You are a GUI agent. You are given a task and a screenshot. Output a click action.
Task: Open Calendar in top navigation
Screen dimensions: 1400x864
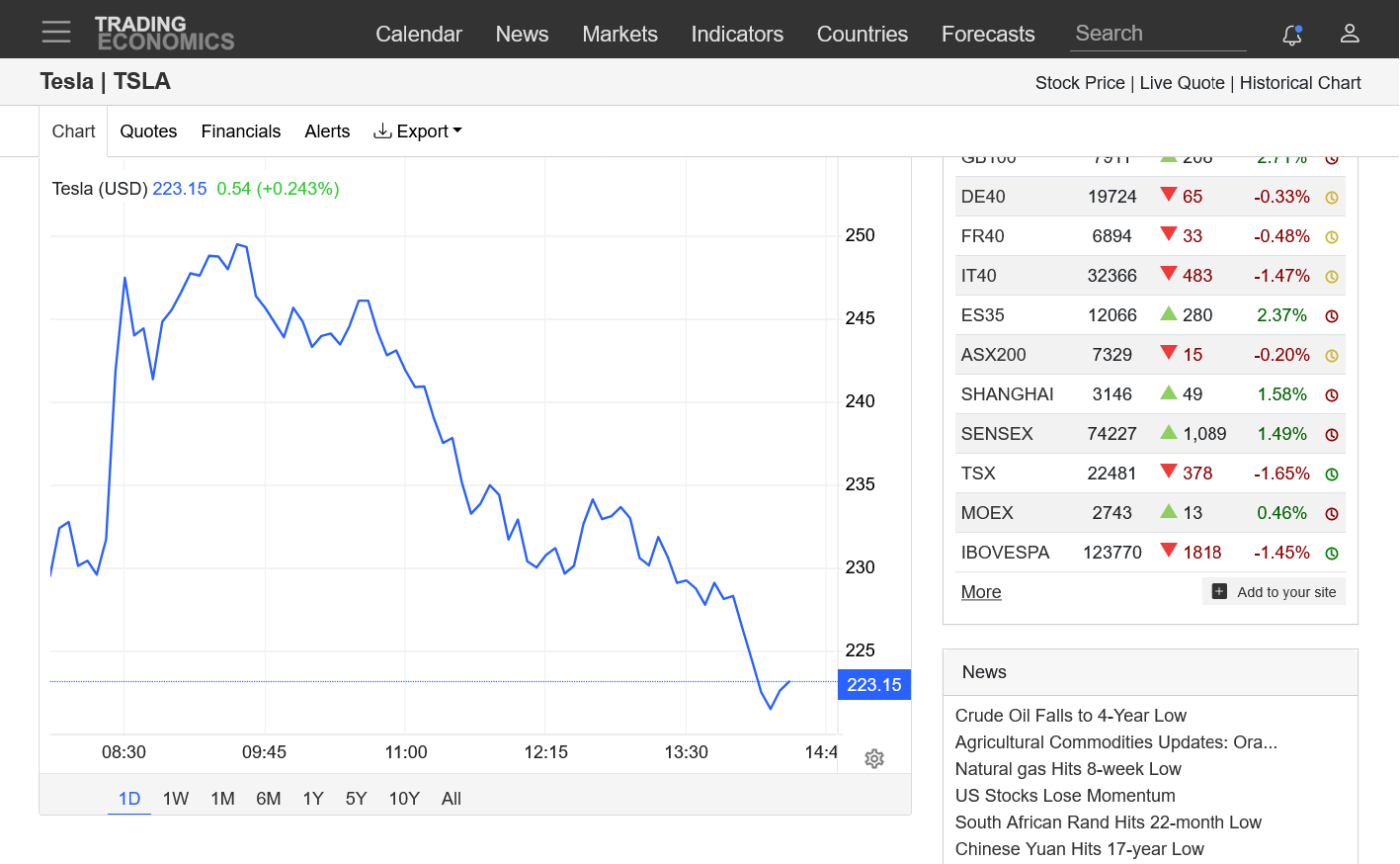(419, 34)
